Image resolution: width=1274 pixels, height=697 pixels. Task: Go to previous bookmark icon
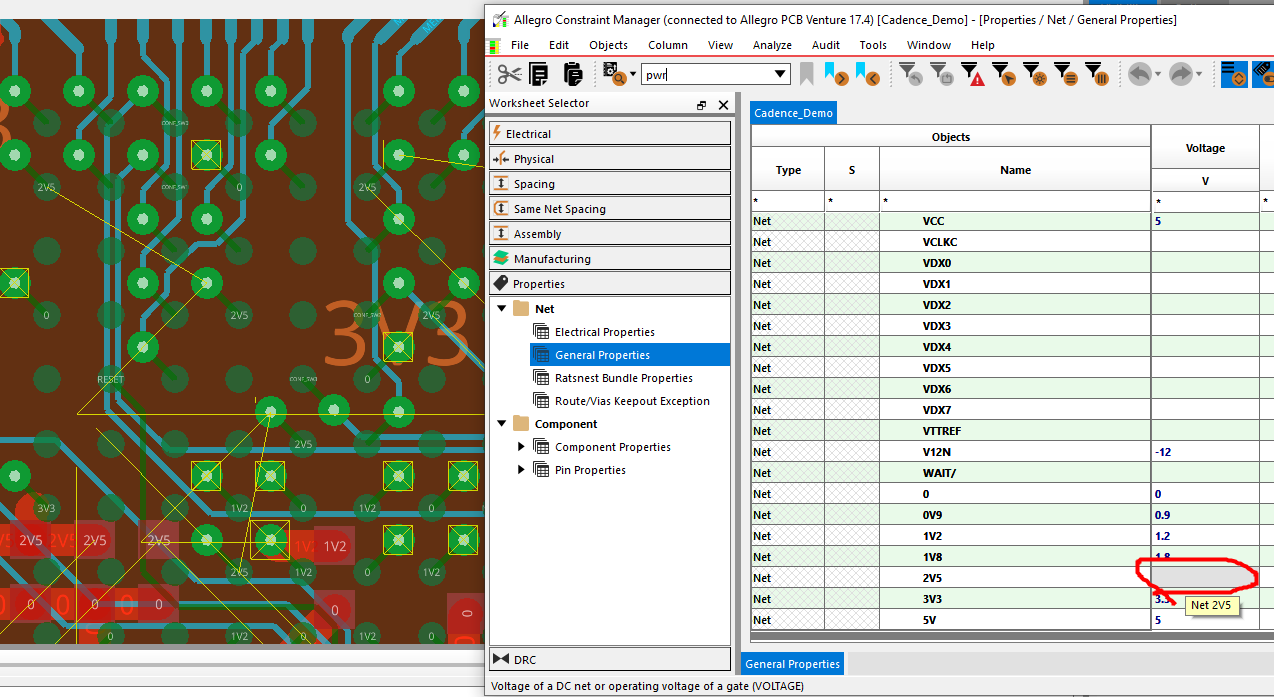pyautogui.click(x=867, y=74)
